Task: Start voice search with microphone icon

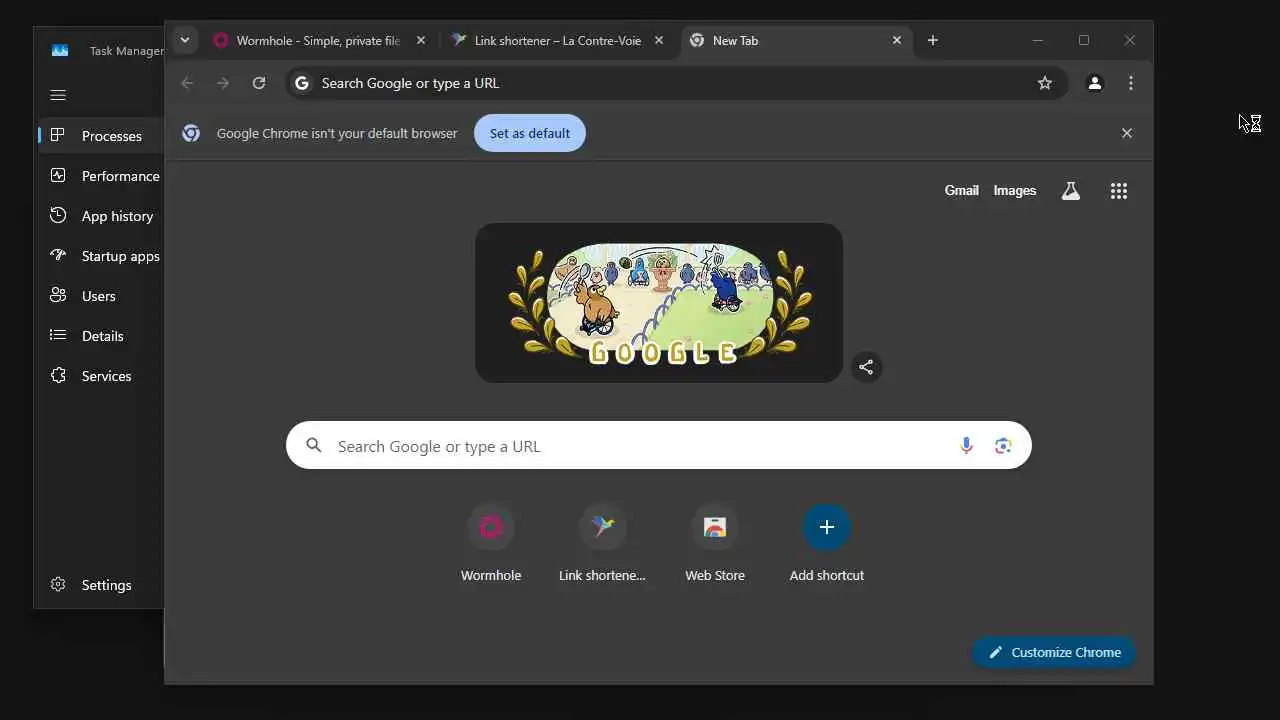Action: point(966,446)
